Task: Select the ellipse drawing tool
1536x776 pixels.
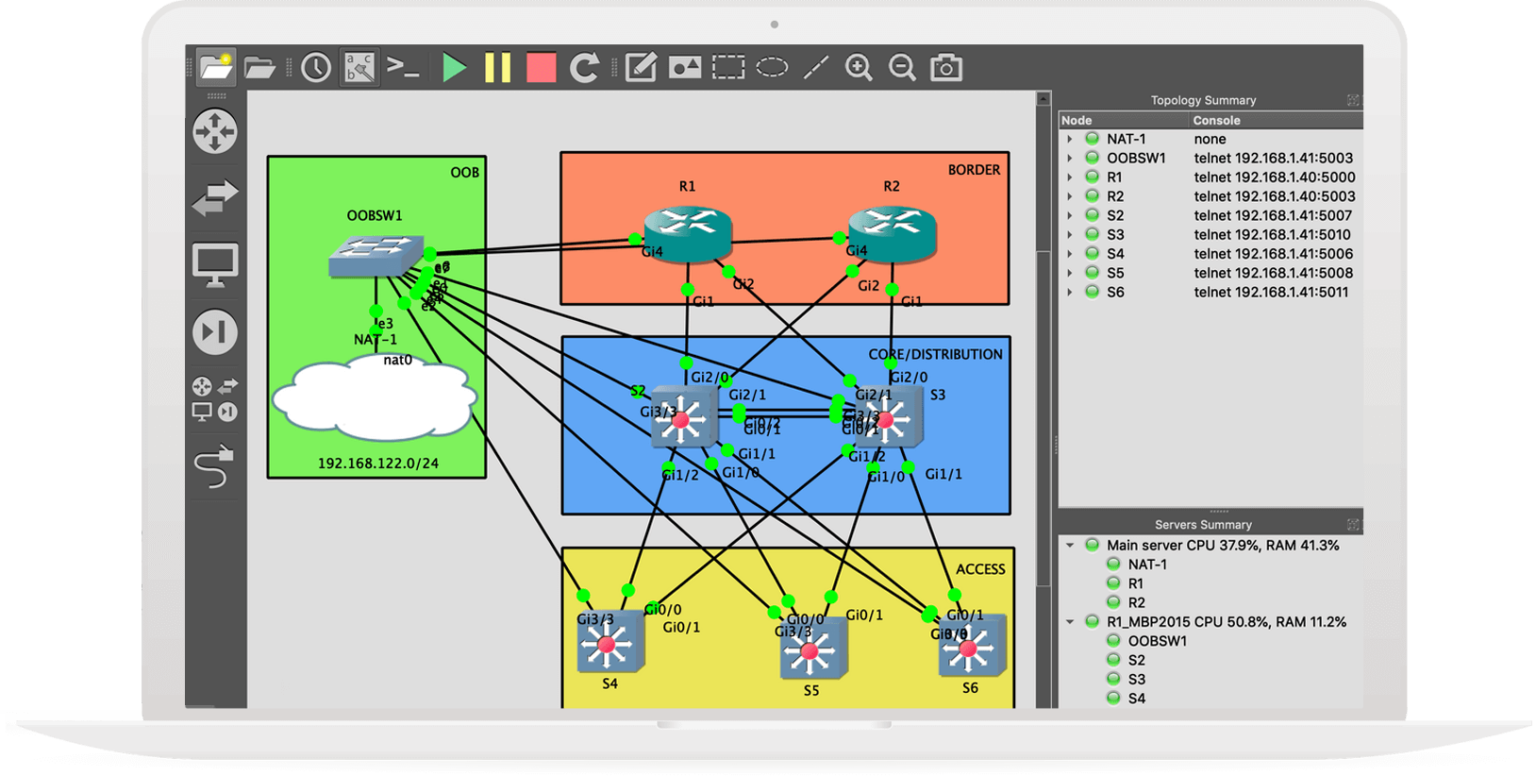Action: coord(771,68)
